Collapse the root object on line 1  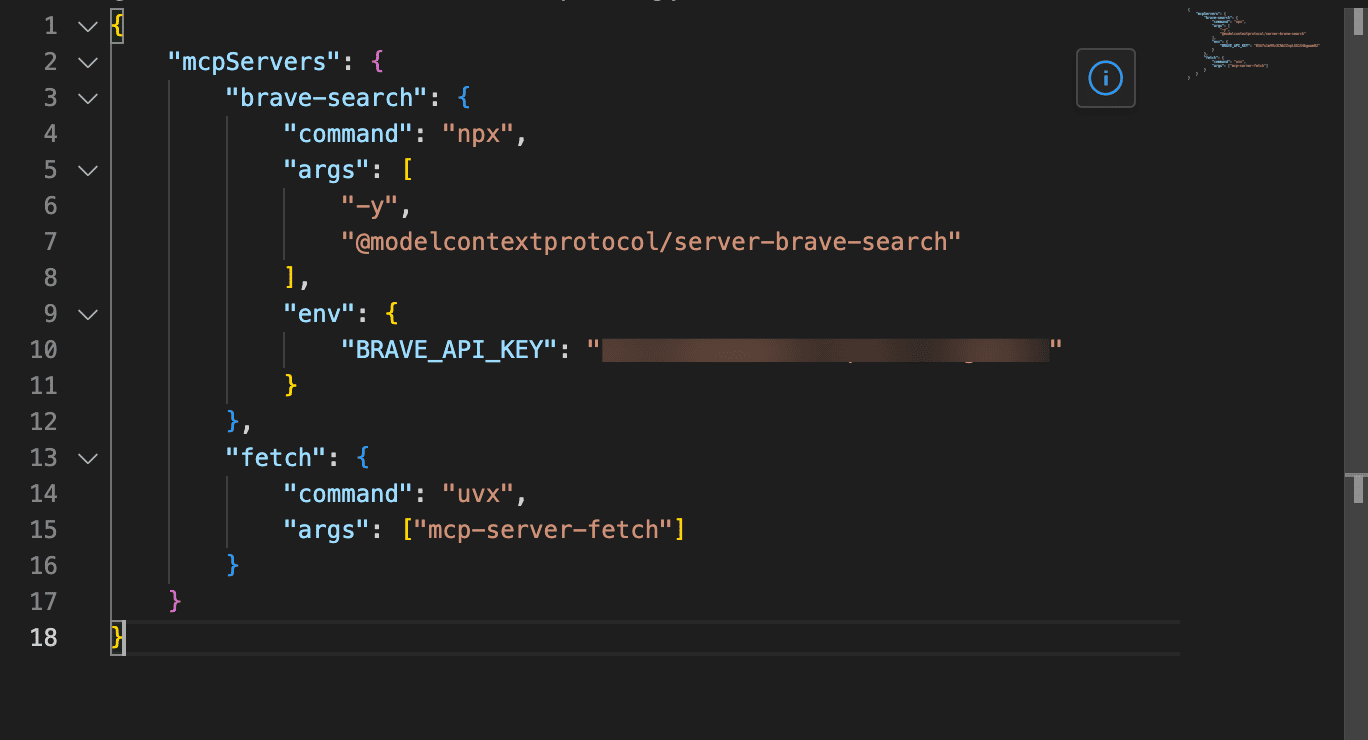tap(88, 26)
